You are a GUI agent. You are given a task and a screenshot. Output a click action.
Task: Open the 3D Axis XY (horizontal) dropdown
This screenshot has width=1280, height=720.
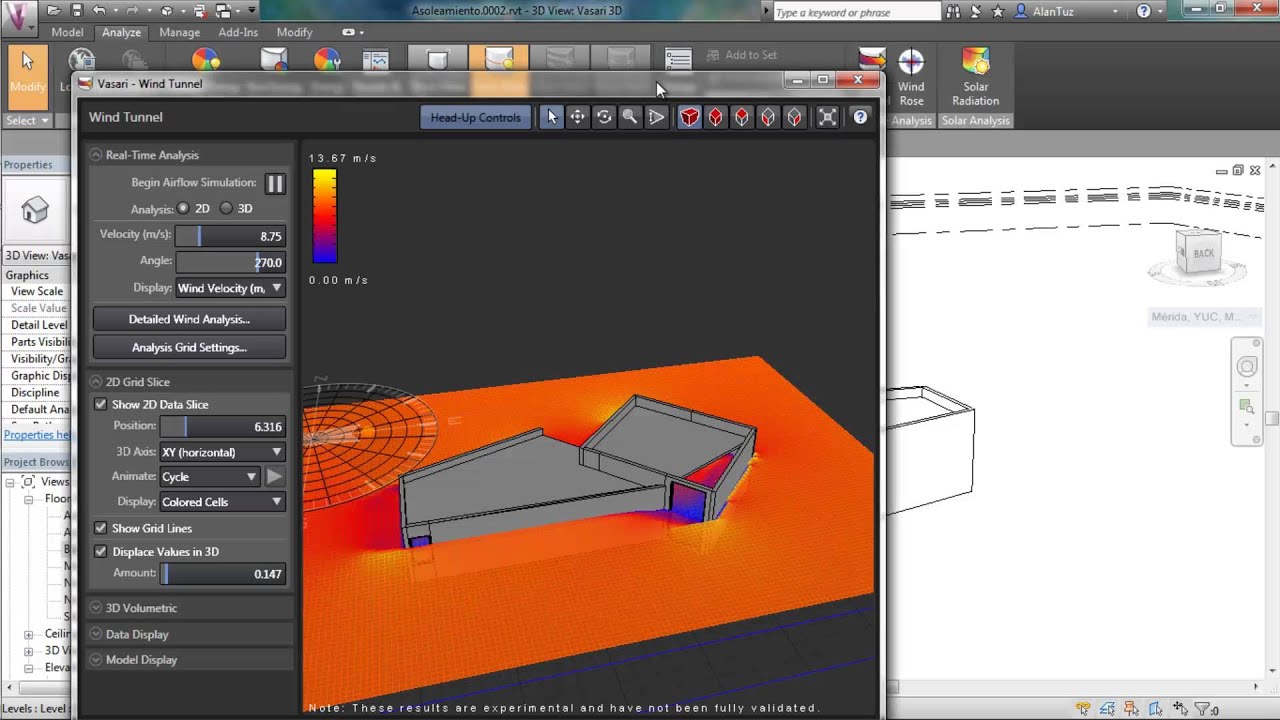point(223,452)
